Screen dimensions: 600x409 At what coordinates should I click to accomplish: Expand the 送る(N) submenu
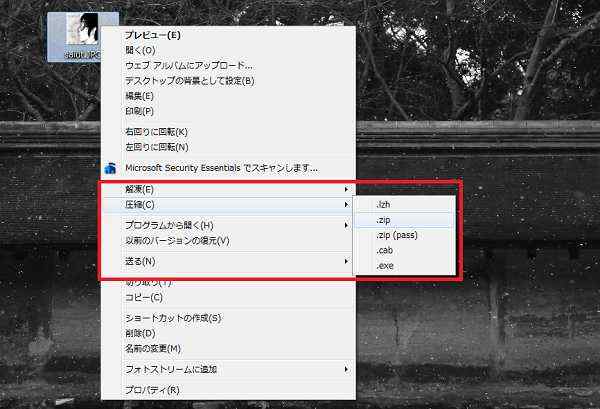point(347,262)
